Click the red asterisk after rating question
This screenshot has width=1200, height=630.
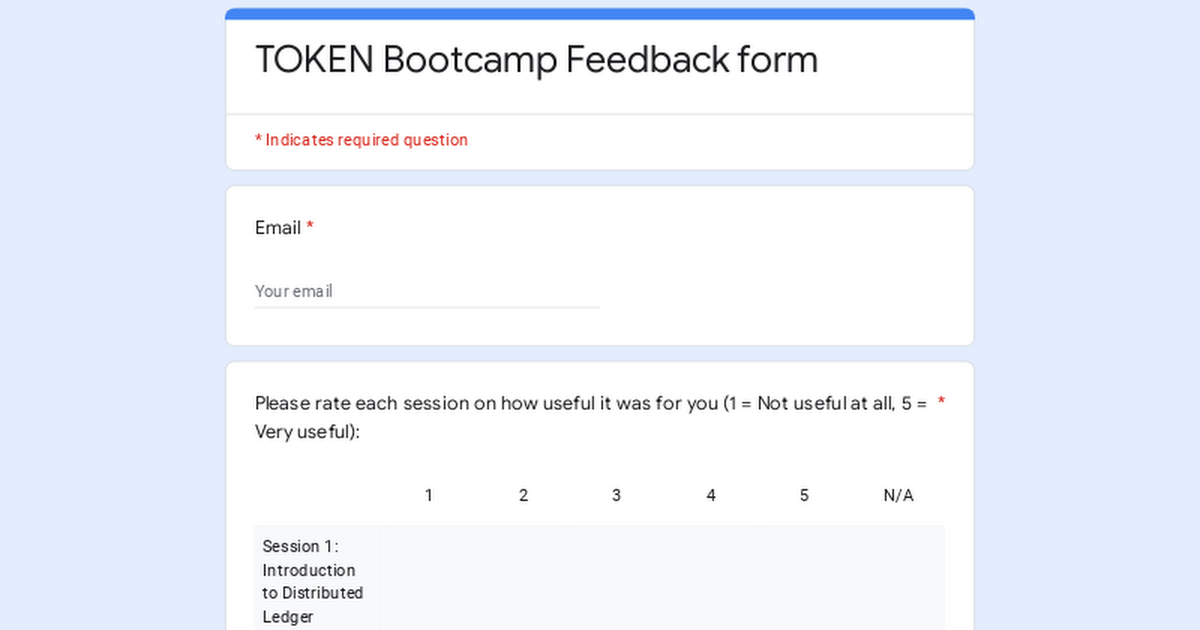941,402
